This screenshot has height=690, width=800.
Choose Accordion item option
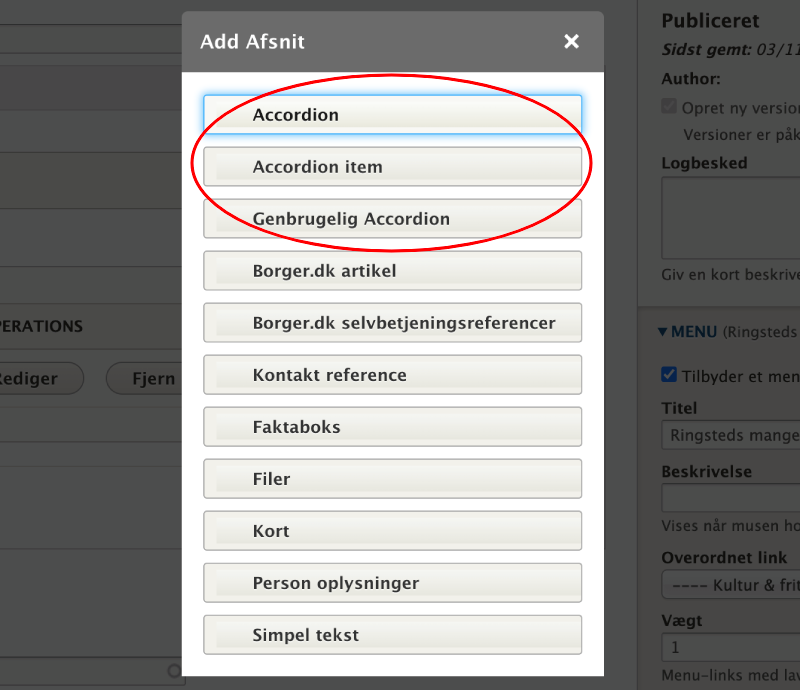tap(392, 167)
